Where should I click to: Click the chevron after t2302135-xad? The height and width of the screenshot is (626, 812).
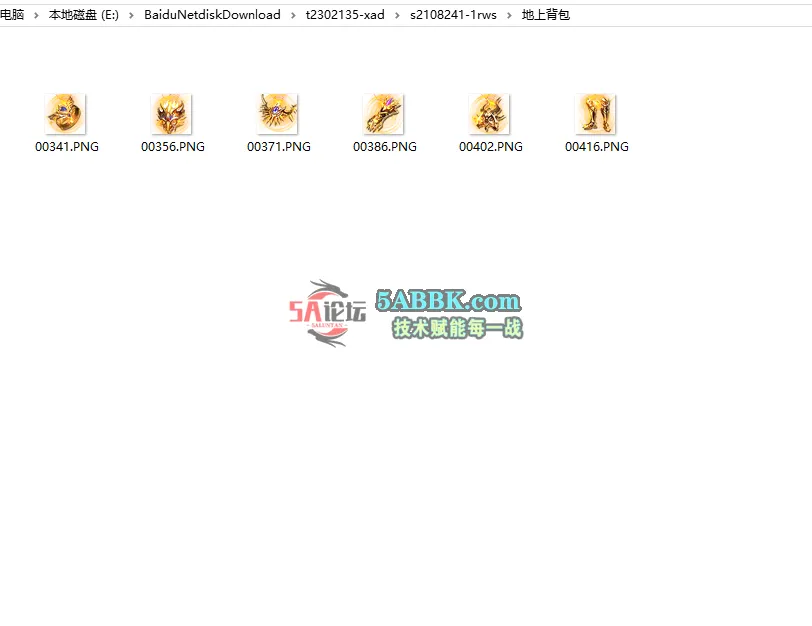click(396, 15)
